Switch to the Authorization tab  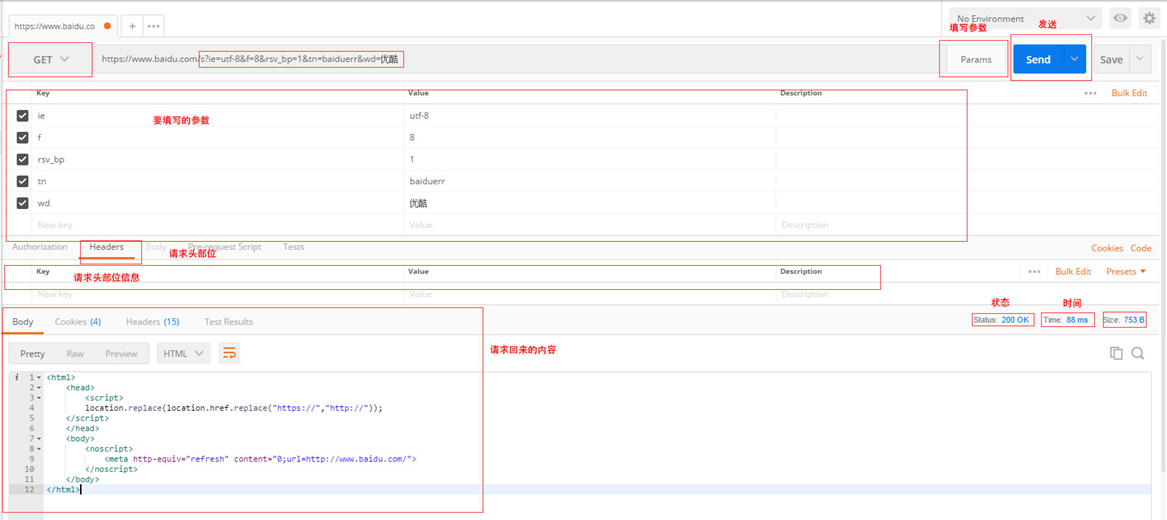pyautogui.click(x=39, y=247)
